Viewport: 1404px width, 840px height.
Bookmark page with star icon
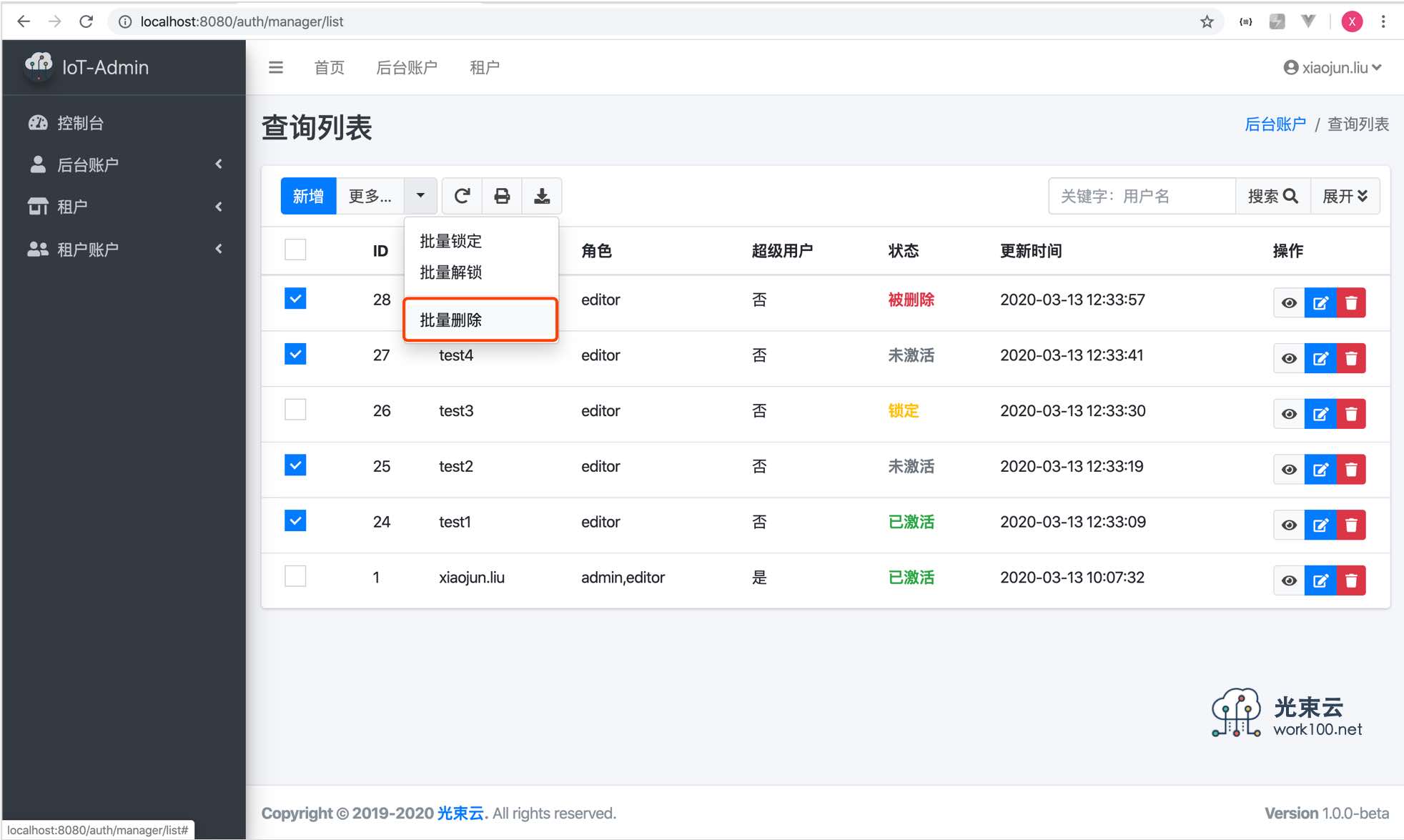click(1207, 21)
